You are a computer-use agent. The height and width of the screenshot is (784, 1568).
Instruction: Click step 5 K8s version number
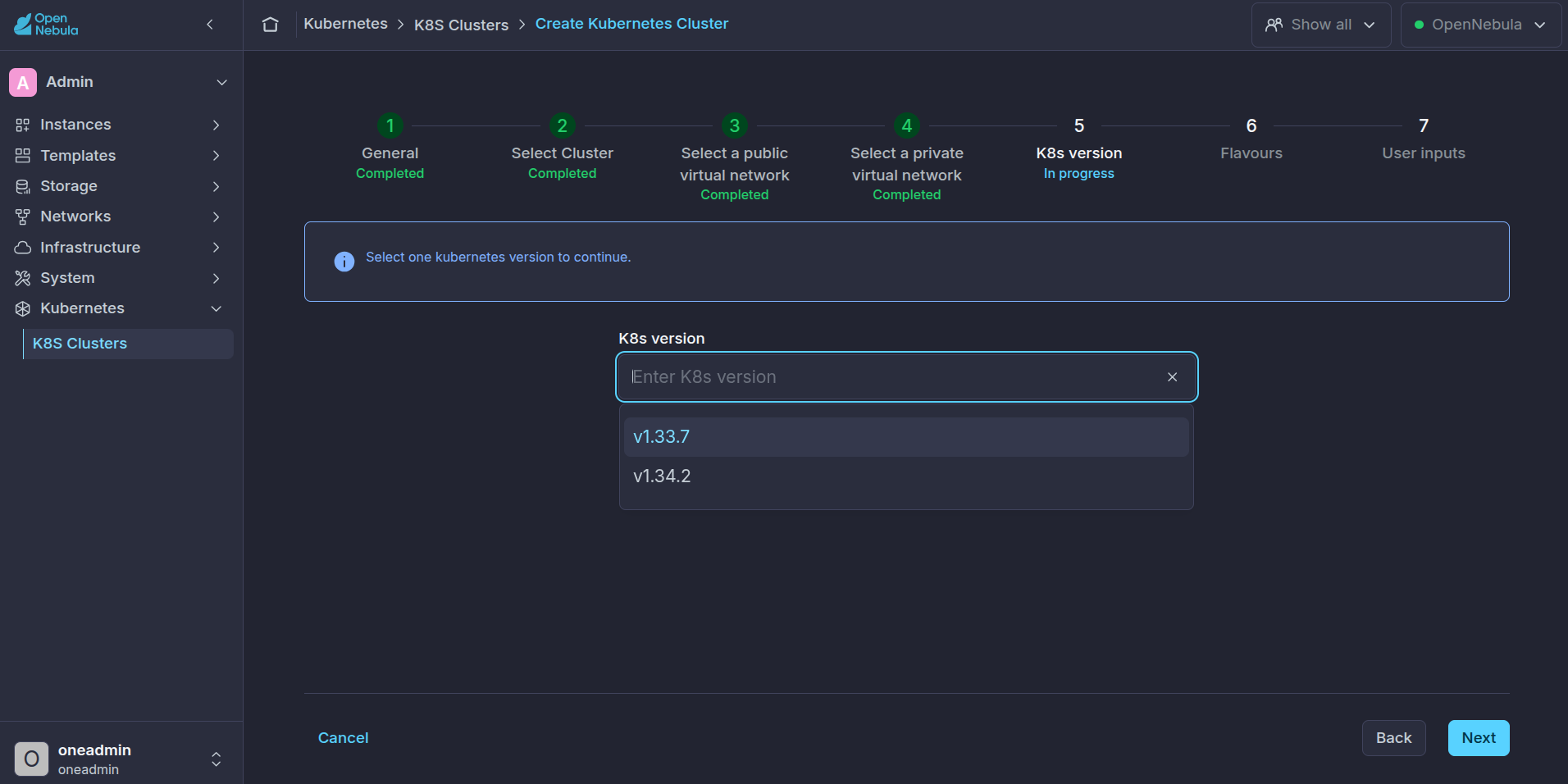(1079, 125)
